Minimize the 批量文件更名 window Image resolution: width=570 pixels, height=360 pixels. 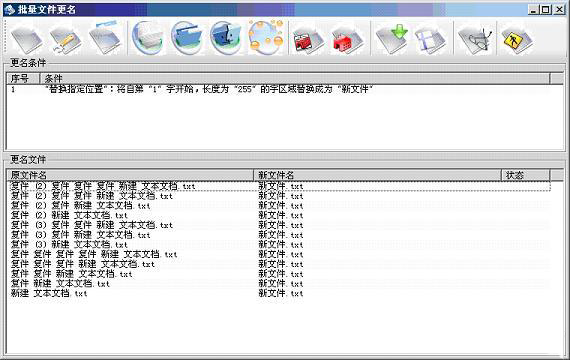(x=533, y=10)
